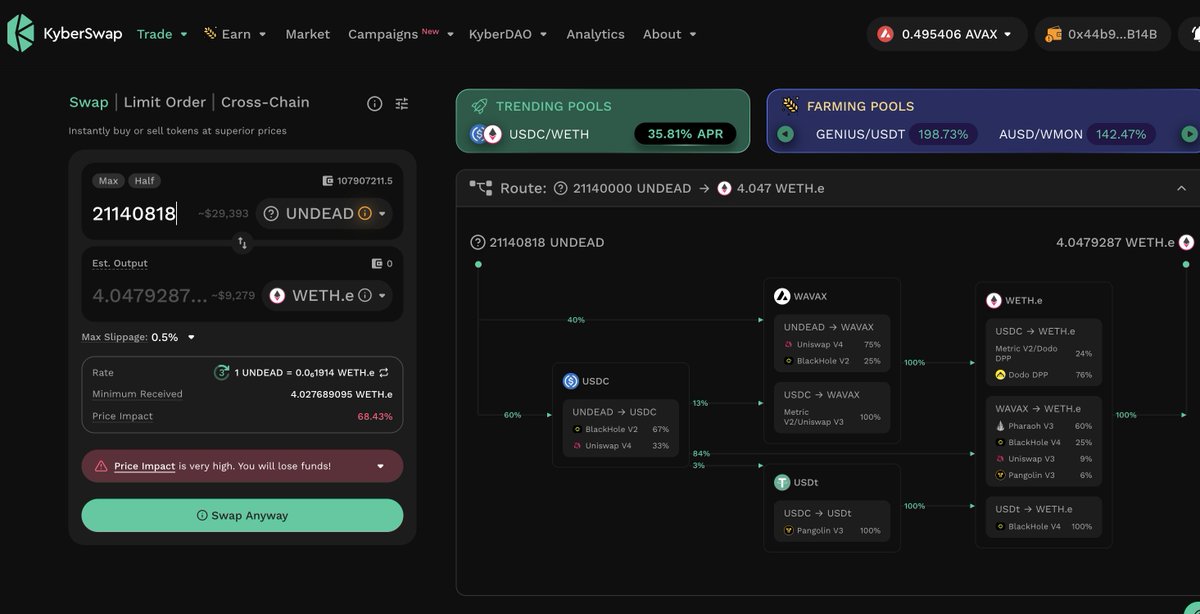This screenshot has width=1200, height=614.
Task: Click the Dodo DPP exchange icon
Action: click(x=1000, y=375)
